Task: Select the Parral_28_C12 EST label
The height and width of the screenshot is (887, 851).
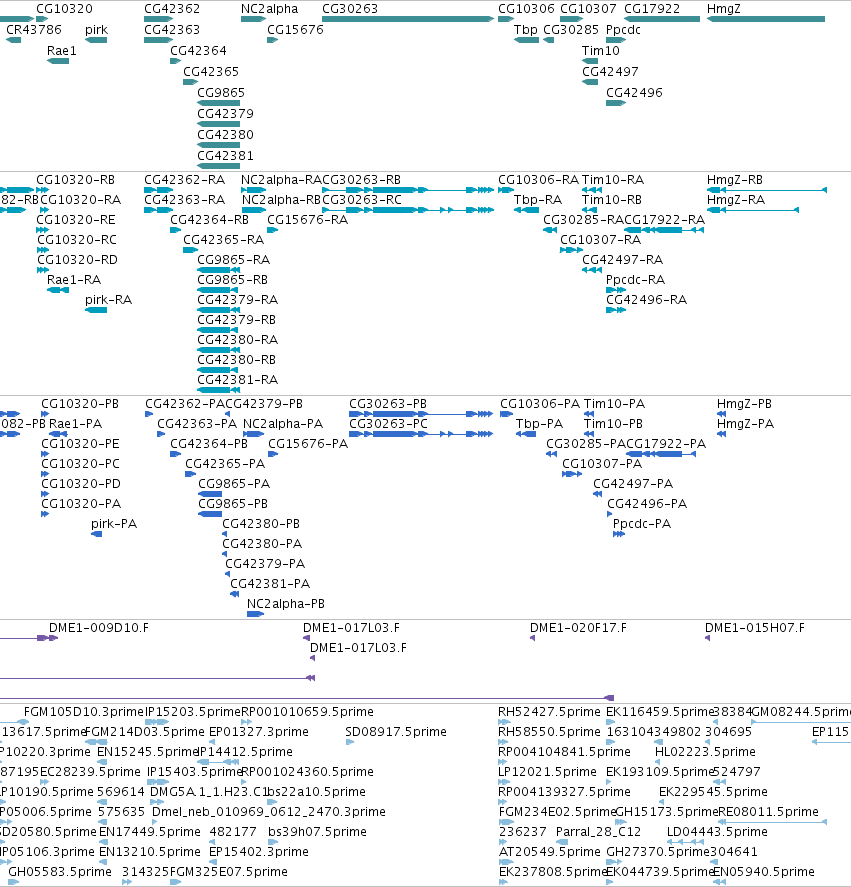Action: click(599, 832)
